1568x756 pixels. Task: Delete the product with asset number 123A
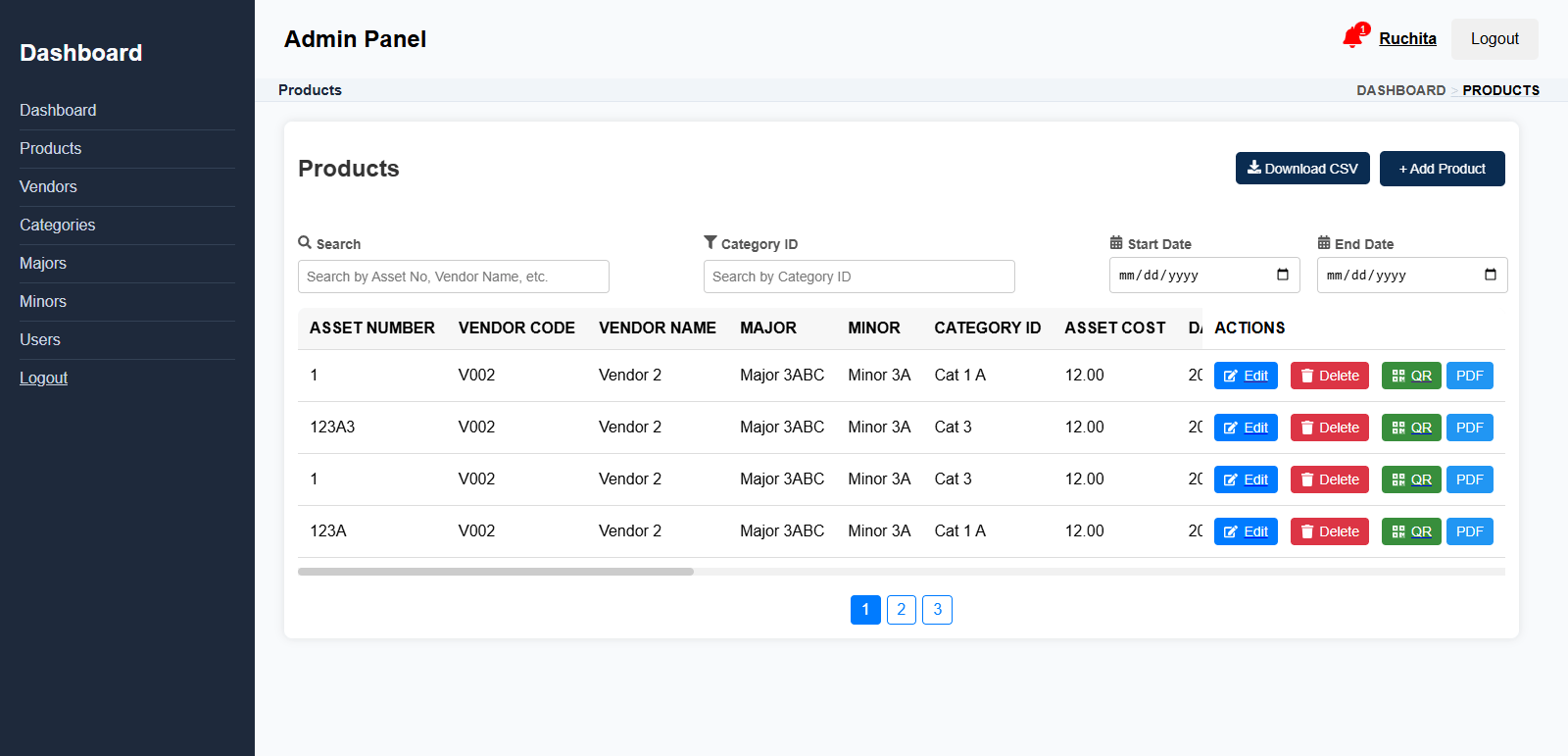1329,531
